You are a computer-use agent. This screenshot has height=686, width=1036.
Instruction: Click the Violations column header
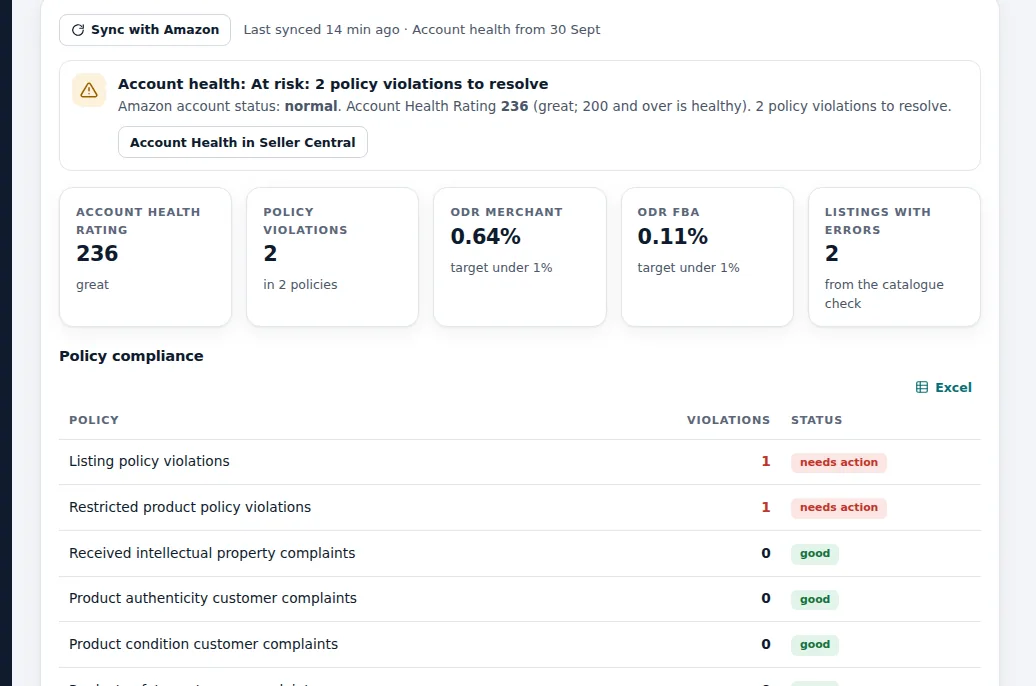[728, 420]
